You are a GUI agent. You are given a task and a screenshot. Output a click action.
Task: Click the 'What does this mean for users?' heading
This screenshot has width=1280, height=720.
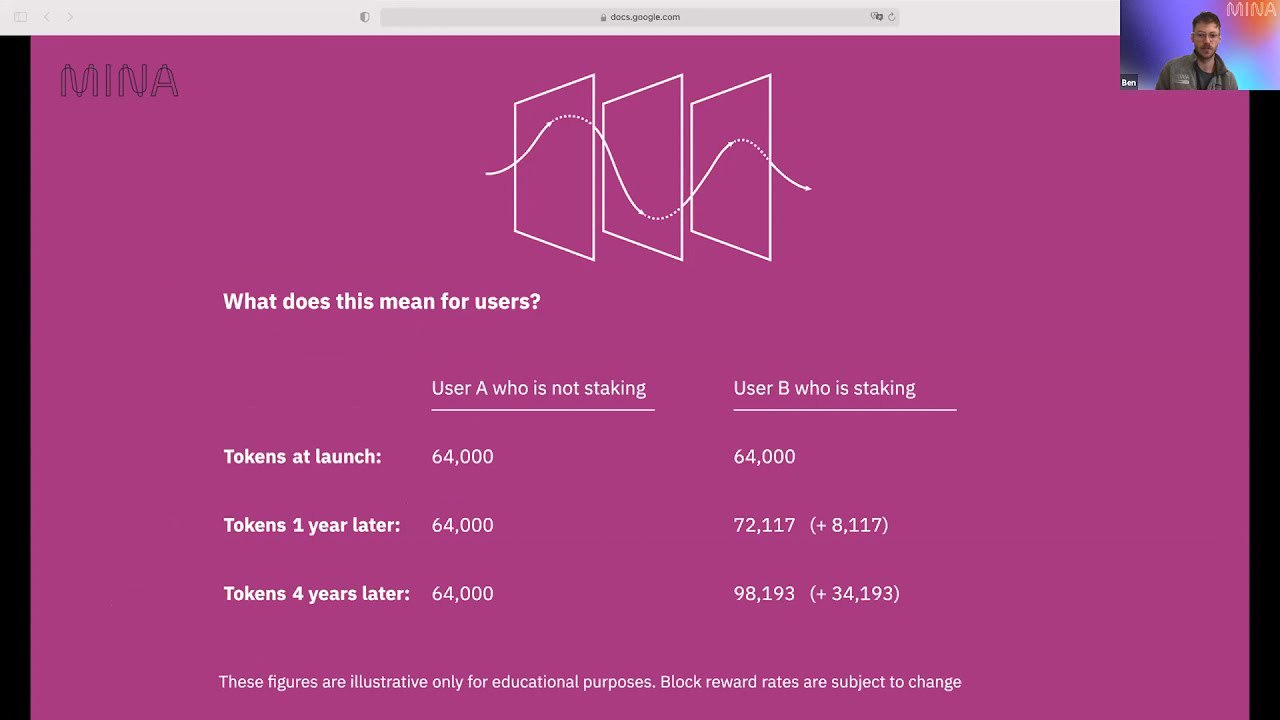[x=382, y=301]
